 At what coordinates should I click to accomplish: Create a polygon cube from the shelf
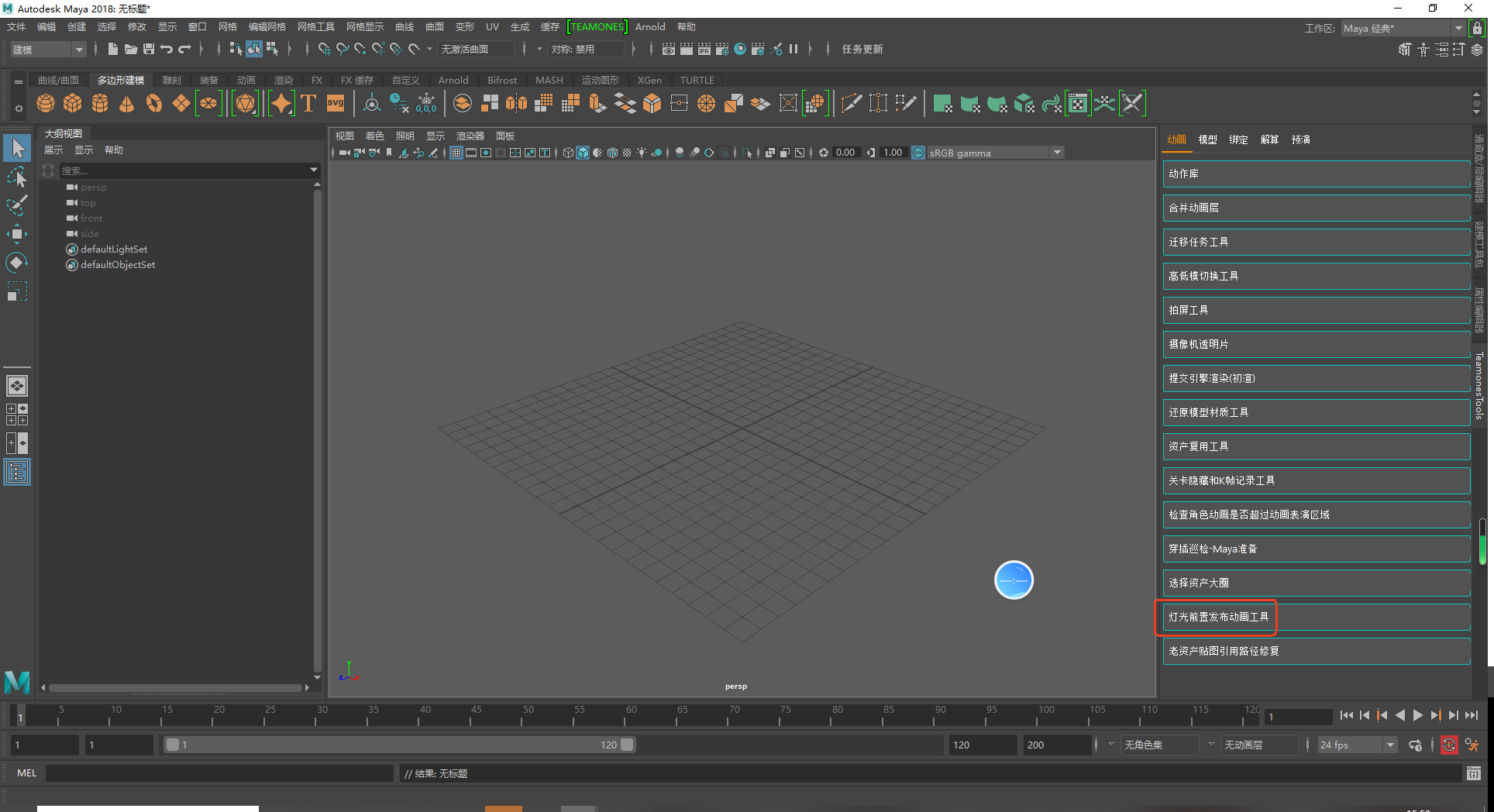click(x=73, y=103)
